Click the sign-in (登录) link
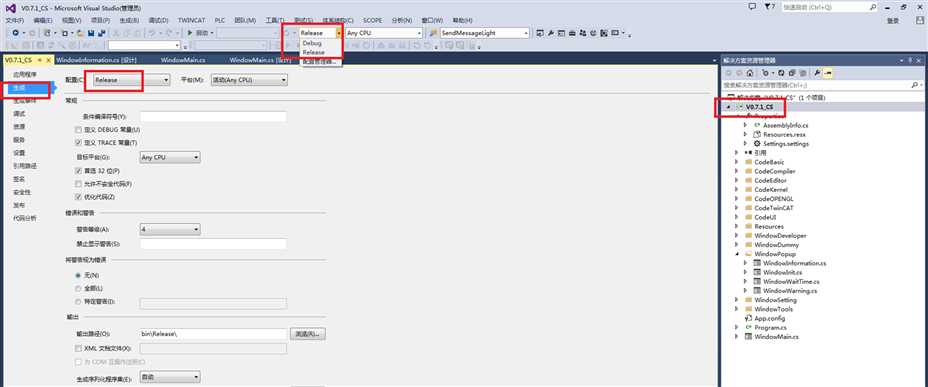Image resolution: width=928 pixels, height=387 pixels. pyautogui.click(x=893, y=20)
